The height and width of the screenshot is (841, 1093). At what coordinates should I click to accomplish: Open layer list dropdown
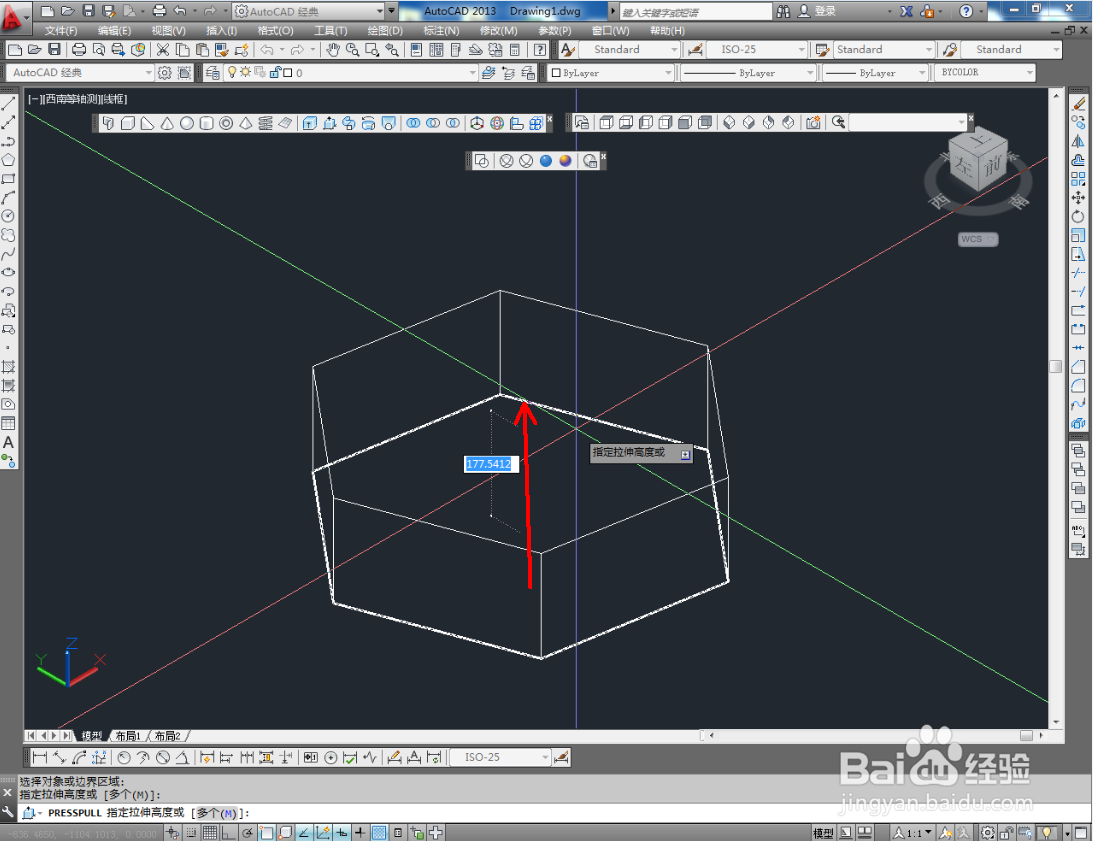[x=351, y=73]
